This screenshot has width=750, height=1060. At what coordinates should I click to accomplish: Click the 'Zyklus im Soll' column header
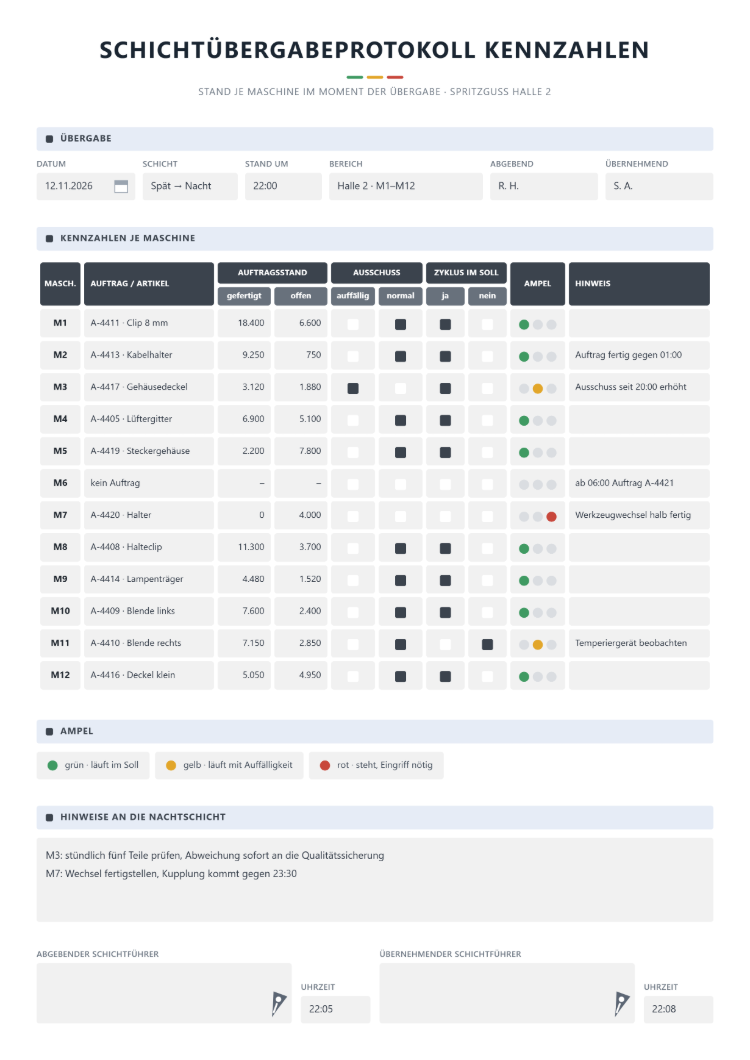466,273
